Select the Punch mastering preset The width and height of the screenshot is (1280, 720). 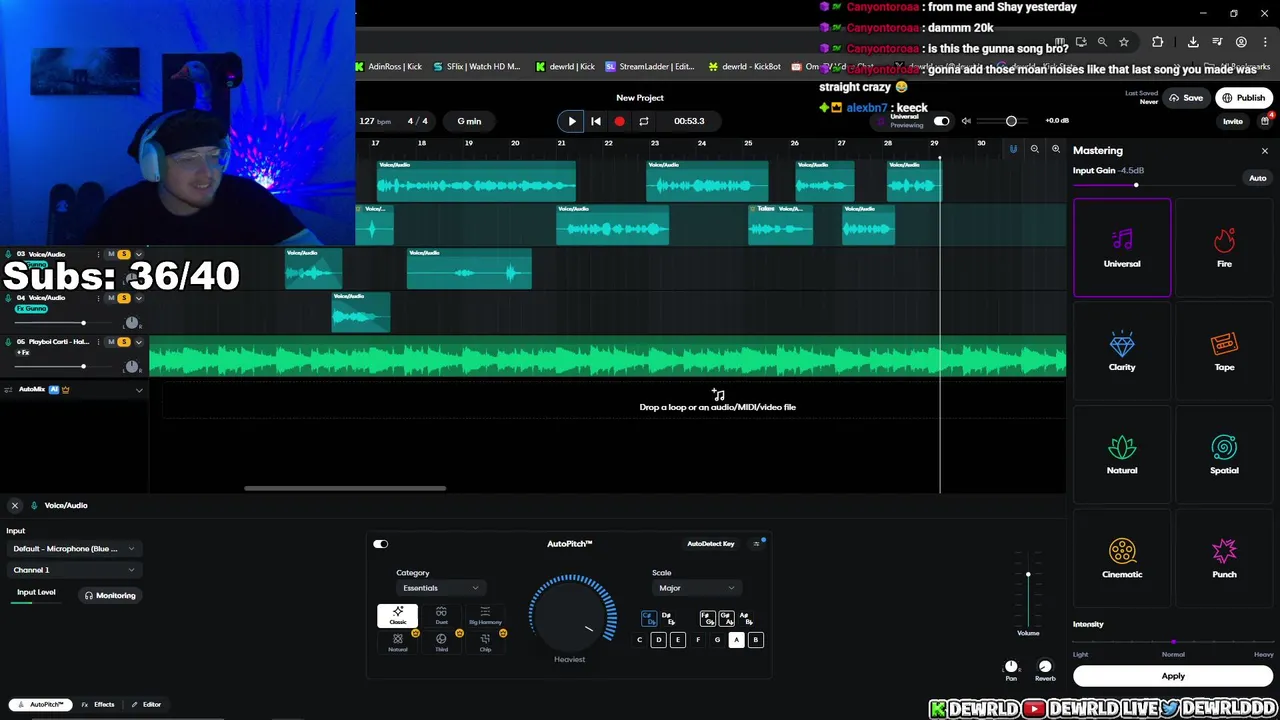coord(1224,558)
